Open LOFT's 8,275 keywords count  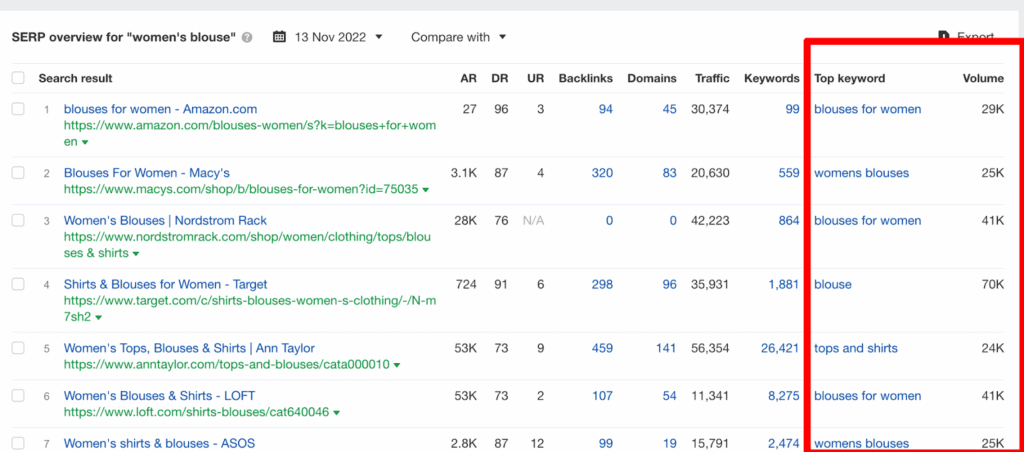(784, 396)
